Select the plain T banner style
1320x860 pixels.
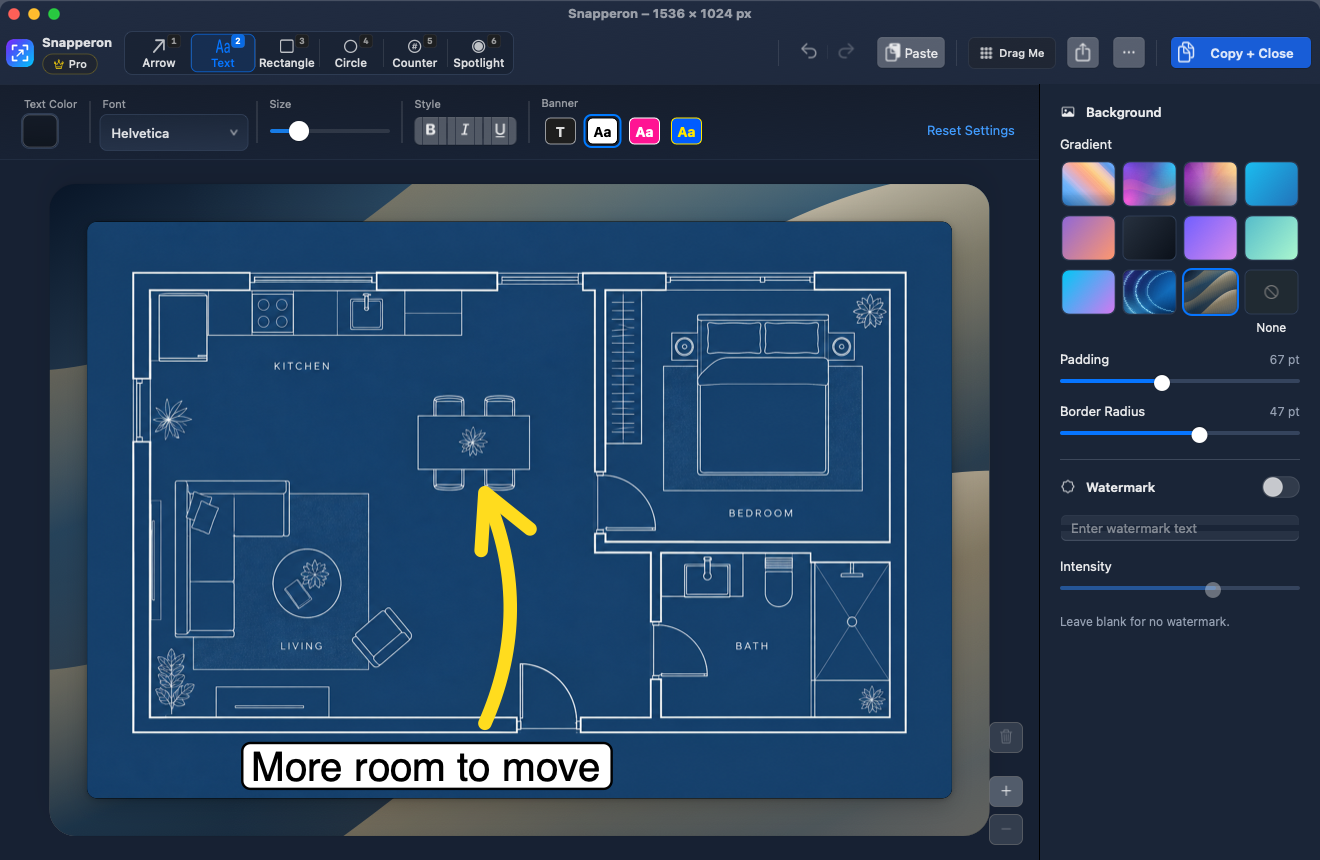pos(560,131)
